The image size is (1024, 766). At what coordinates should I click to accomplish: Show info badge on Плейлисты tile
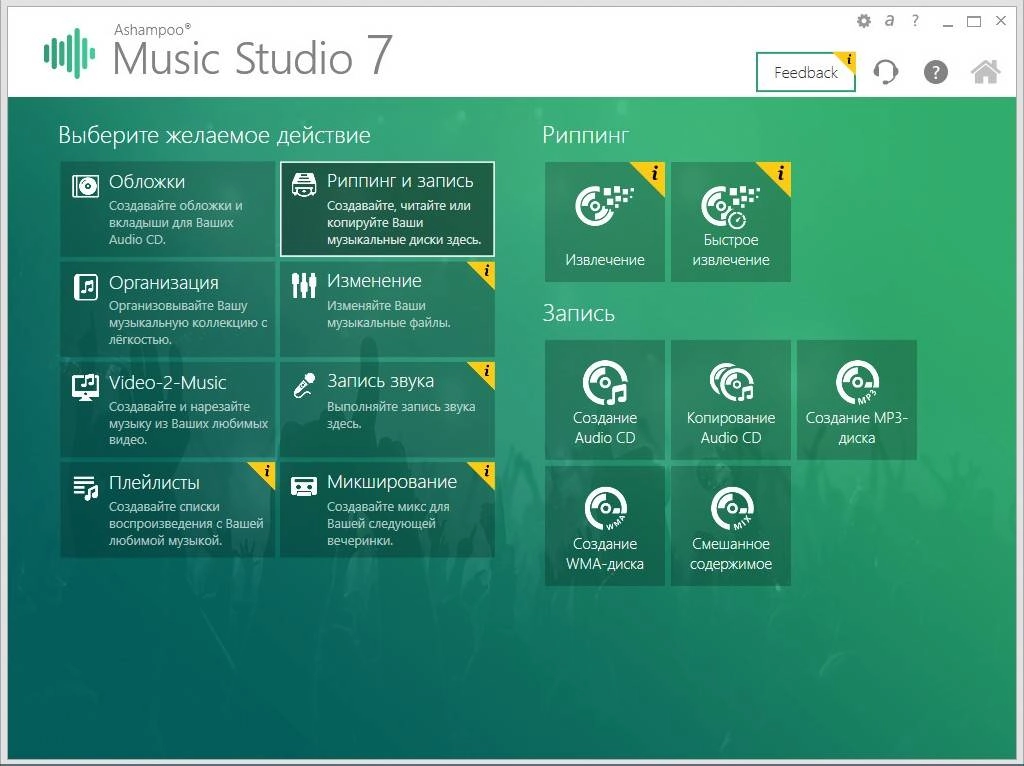pos(266,471)
